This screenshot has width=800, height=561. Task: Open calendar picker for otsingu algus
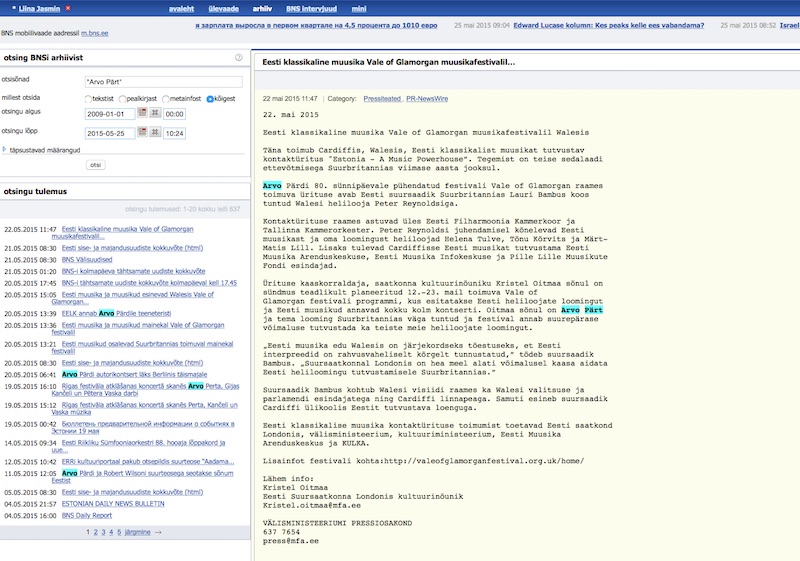click(142, 113)
